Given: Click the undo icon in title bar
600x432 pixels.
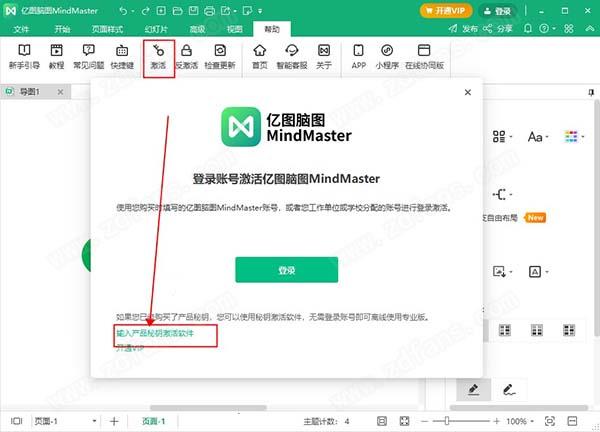Looking at the screenshot, I should [123, 11].
